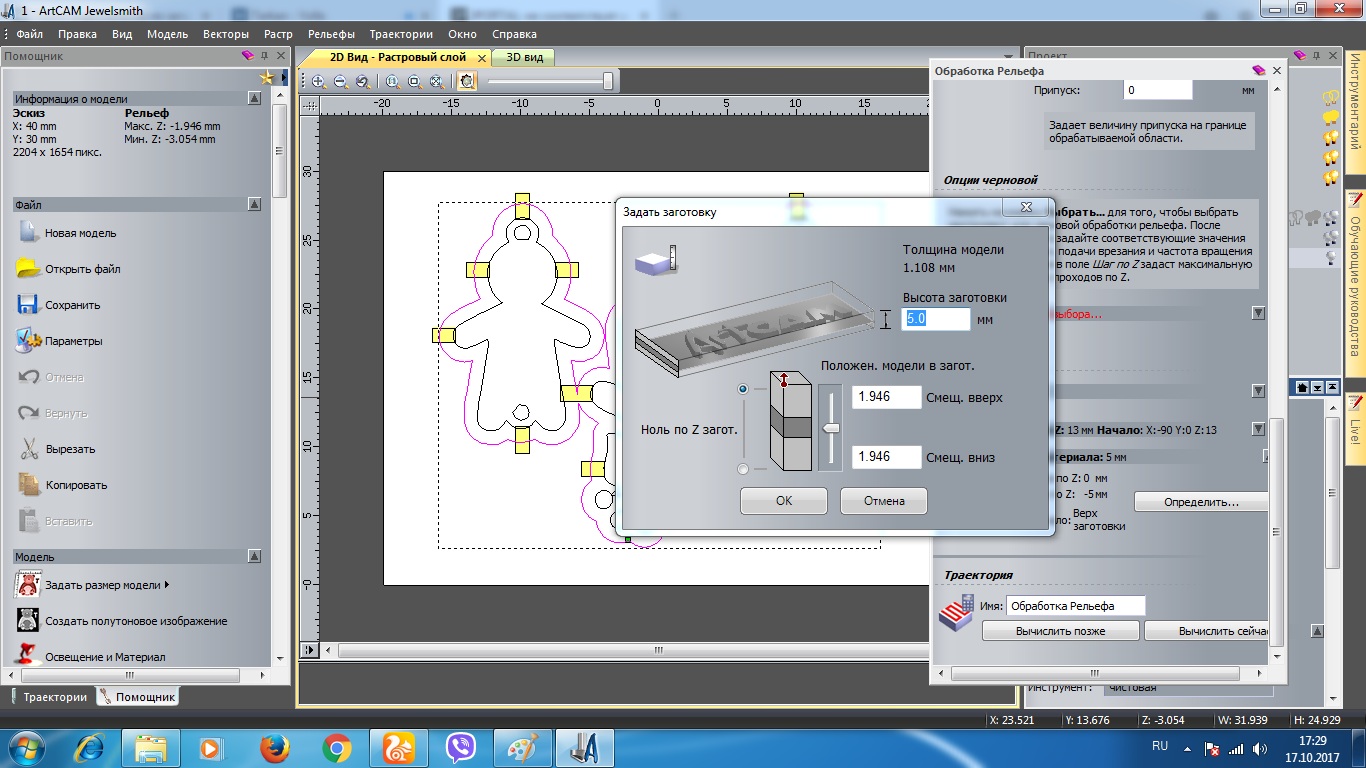The width and height of the screenshot is (1366, 768).
Task: Switch to the 3D вид tab
Action: point(524,57)
